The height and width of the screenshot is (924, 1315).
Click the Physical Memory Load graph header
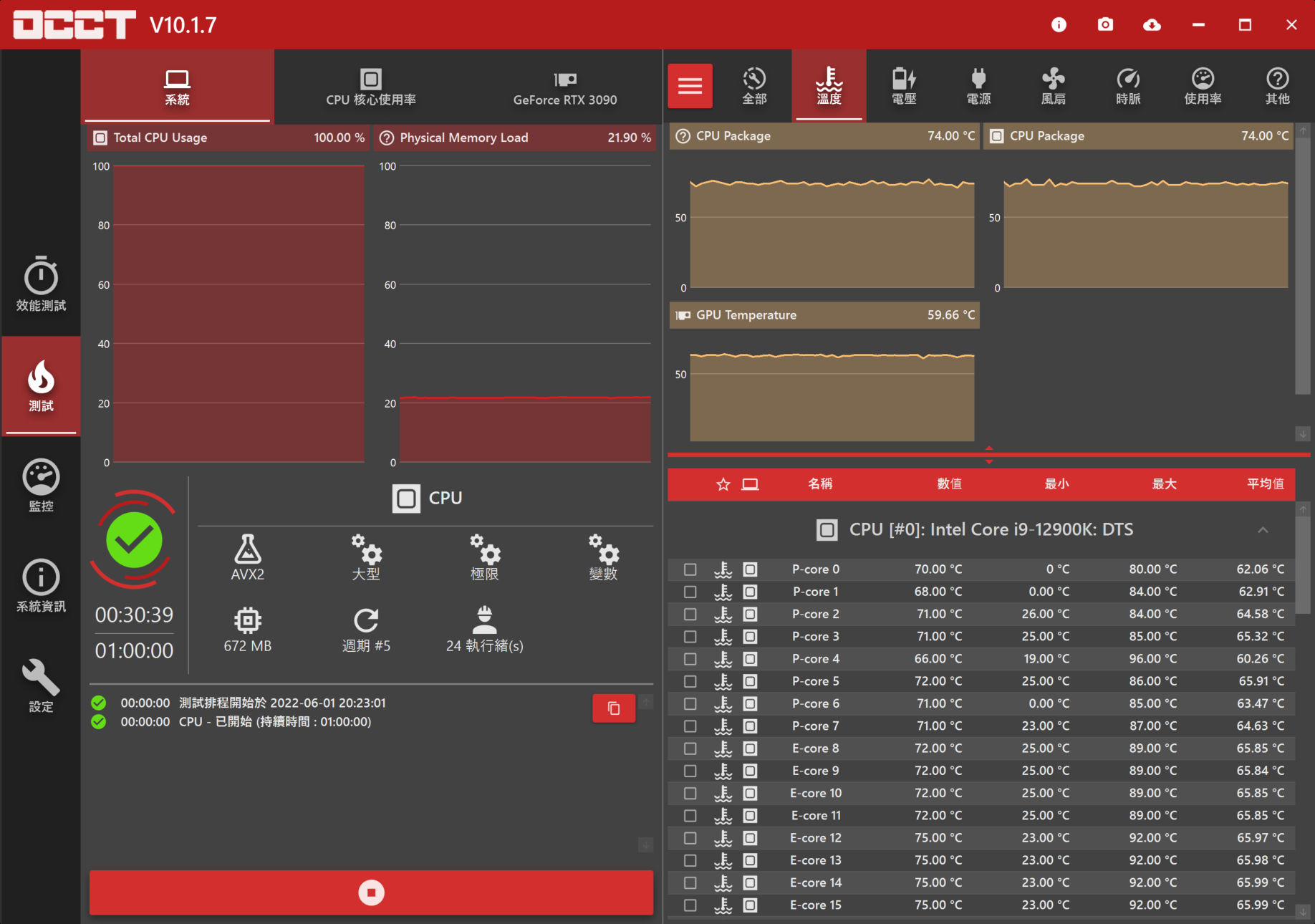pyautogui.click(x=515, y=138)
